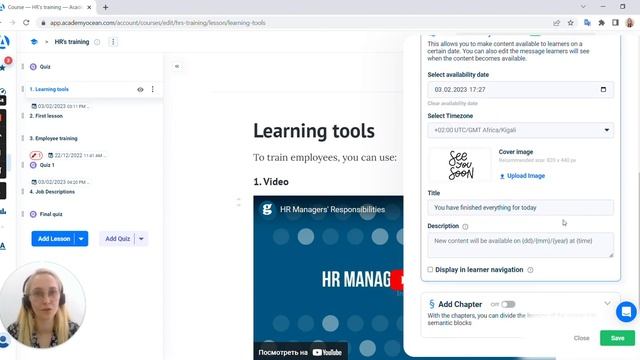Check Display in learner navigation checkbox
640x360 pixels.
point(430,269)
